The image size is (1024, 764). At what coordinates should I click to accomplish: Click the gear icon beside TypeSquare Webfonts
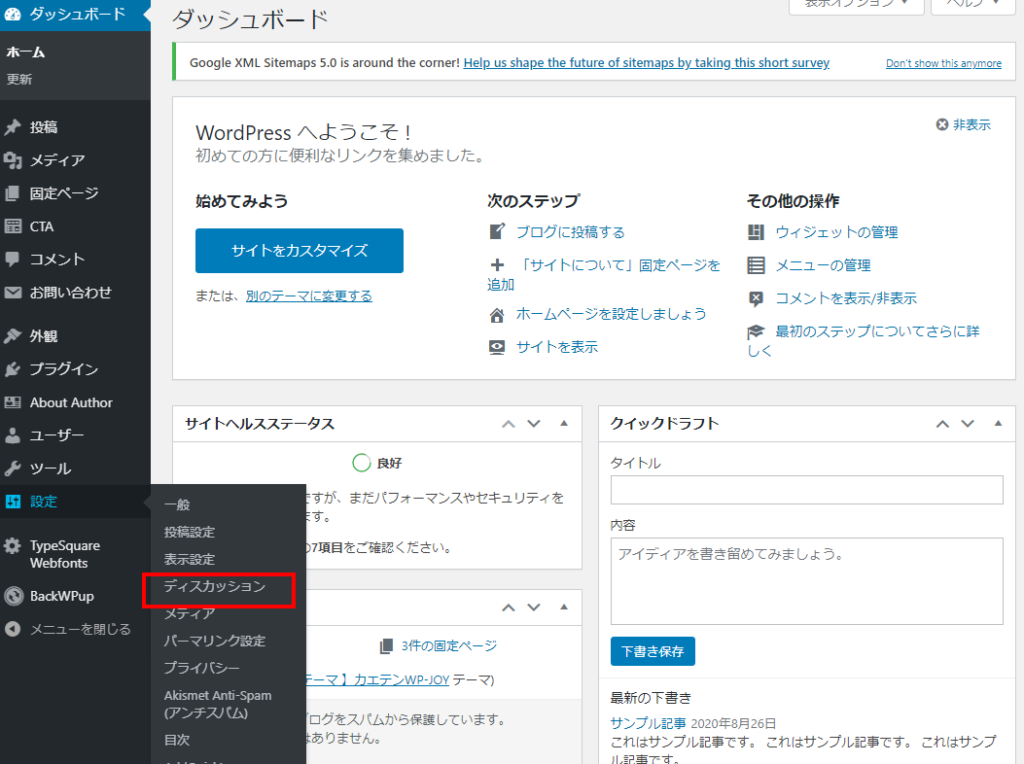12,546
